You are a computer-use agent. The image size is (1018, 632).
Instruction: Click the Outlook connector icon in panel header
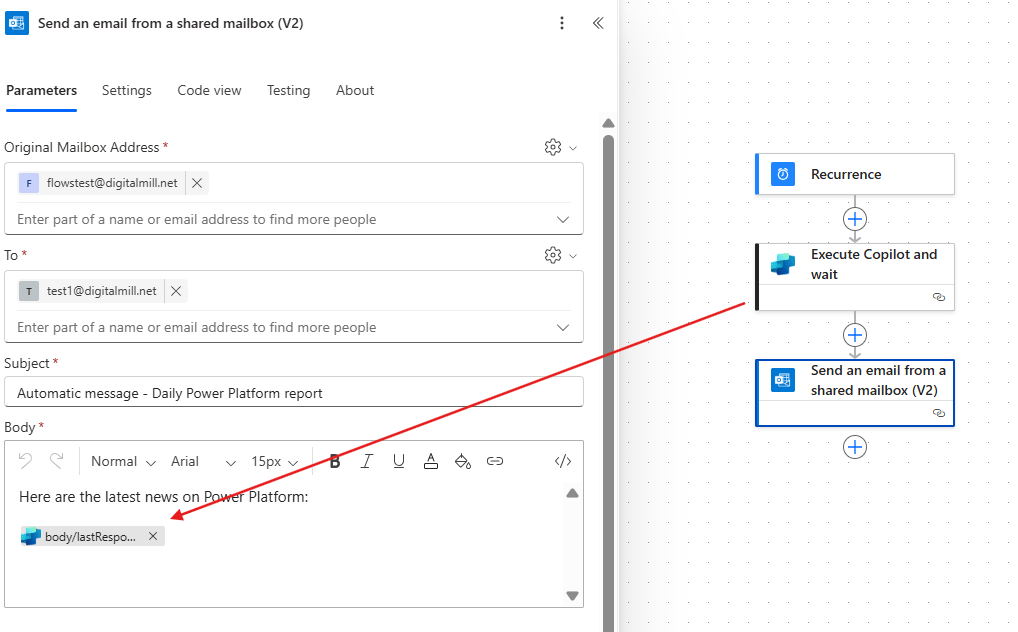(x=17, y=23)
